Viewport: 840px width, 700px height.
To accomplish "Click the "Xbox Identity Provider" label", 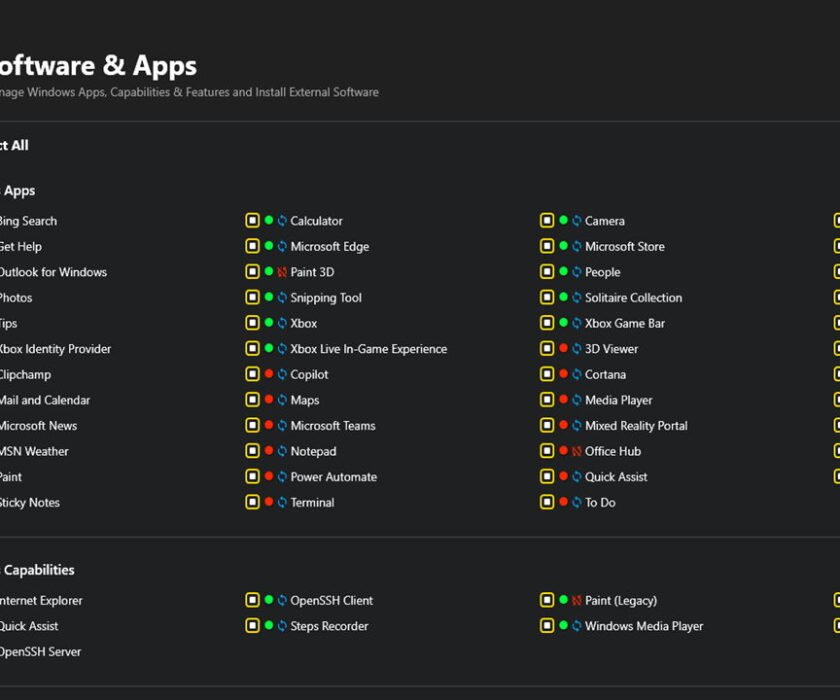I will point(55,349).
